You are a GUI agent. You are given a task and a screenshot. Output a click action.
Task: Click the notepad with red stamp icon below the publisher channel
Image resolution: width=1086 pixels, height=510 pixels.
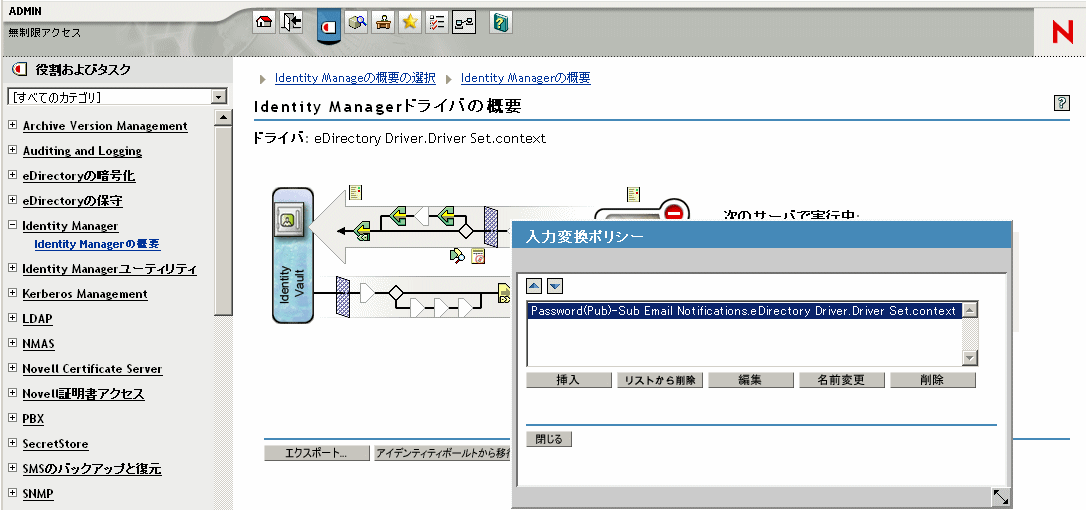[478, 256]
